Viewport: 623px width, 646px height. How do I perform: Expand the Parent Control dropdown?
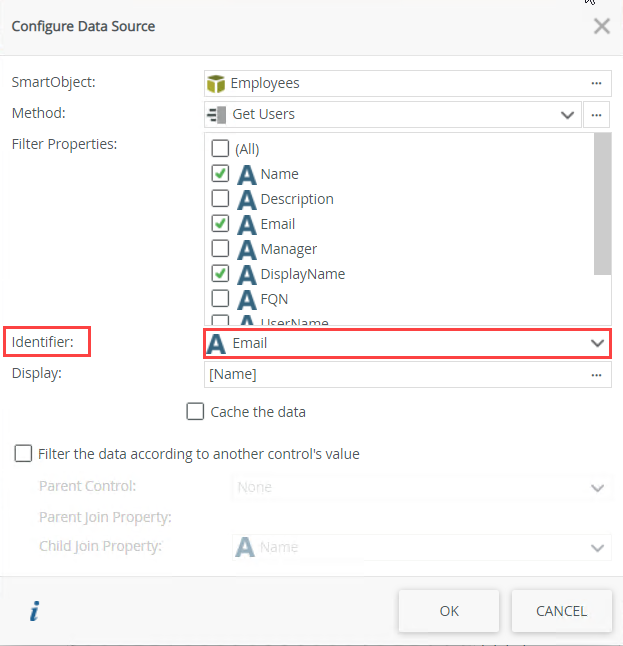point(597,488)
